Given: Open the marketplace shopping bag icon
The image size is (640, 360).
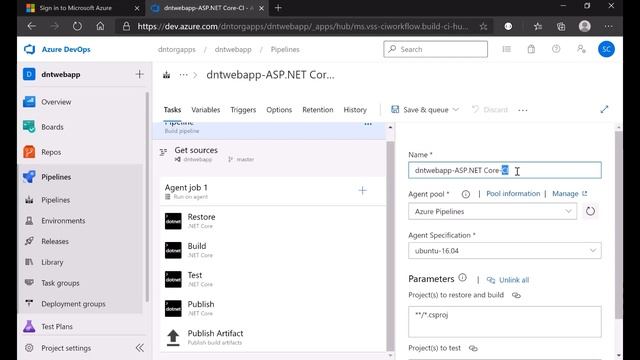Looking at the screenshot, I should (531, 49).
